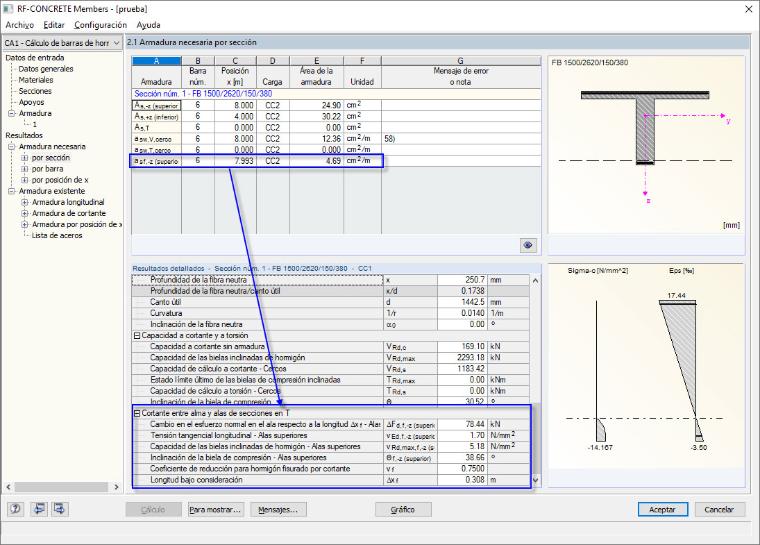
Task: Click the help question mark icon
Action: point(16,509)
